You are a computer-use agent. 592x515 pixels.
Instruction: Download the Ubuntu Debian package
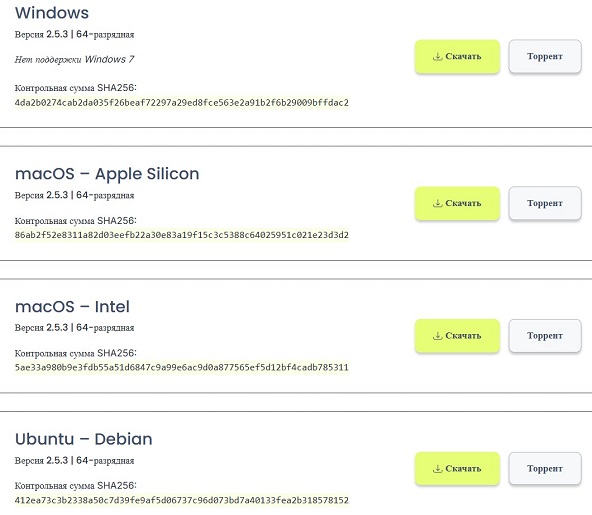coord(457,469)
